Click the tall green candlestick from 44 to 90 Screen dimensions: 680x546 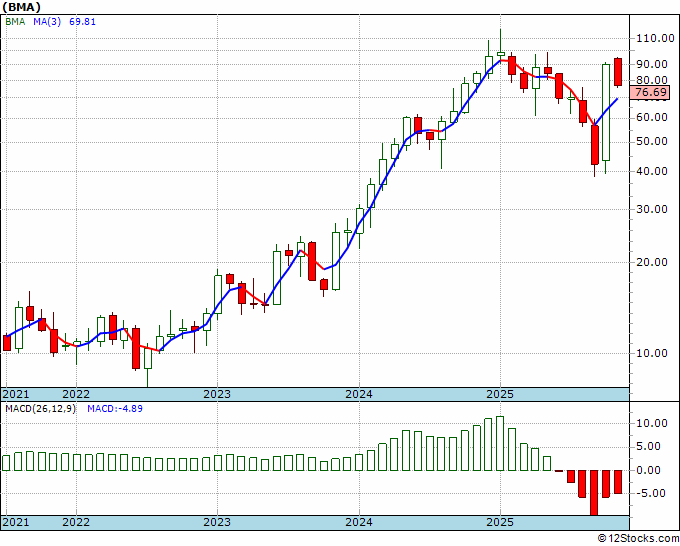click(606, 112)
